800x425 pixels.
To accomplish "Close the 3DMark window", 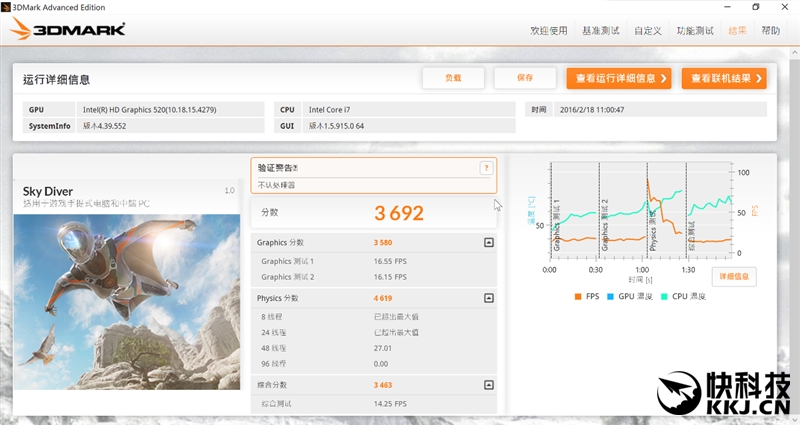I will [x=785, y=7].
